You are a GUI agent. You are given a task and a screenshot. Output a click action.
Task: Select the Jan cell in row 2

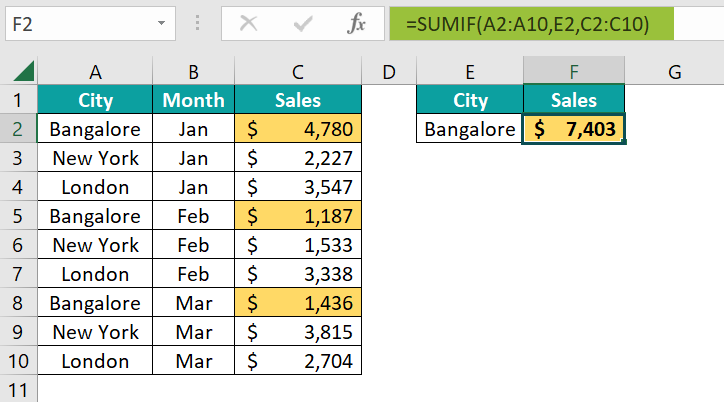point(193,129)
